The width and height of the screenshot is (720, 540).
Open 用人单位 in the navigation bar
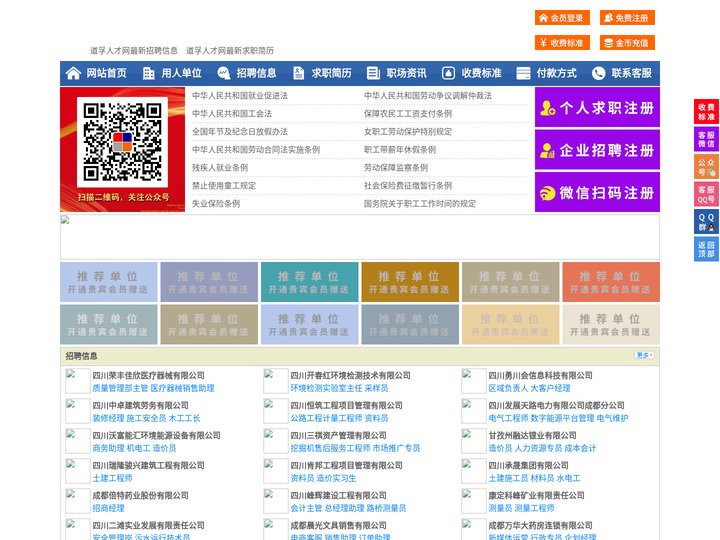click(181, 73)
